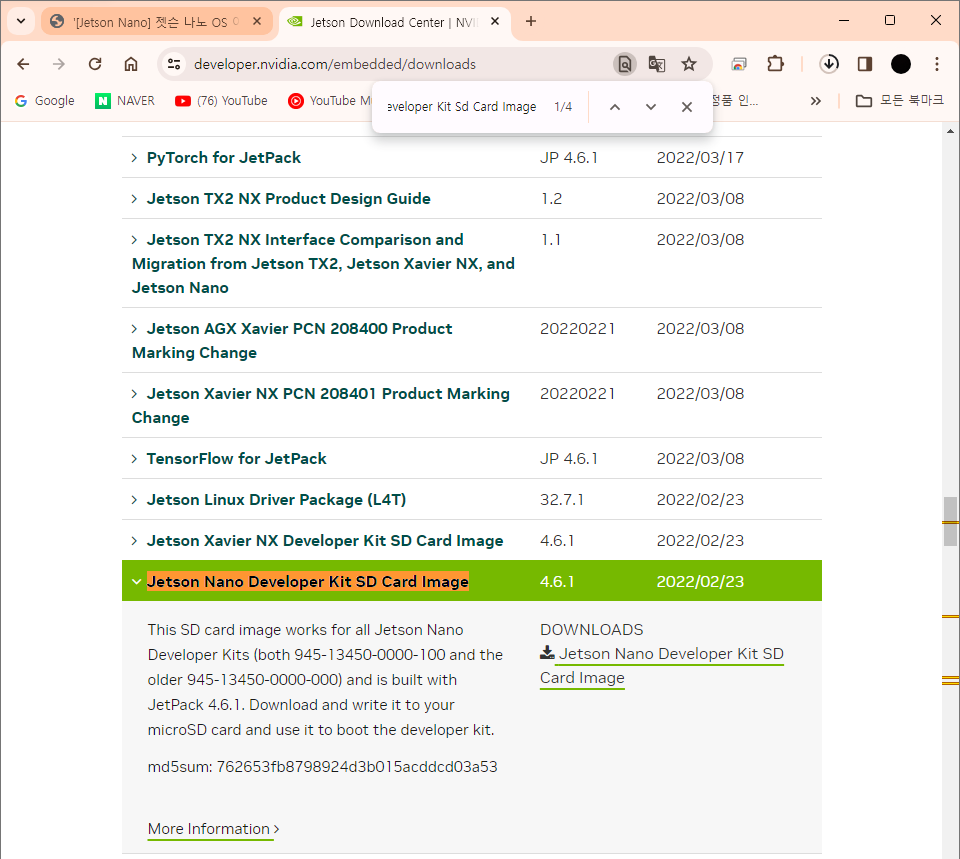Close the Jetson Download Center tab

click(x=495, y=21)
